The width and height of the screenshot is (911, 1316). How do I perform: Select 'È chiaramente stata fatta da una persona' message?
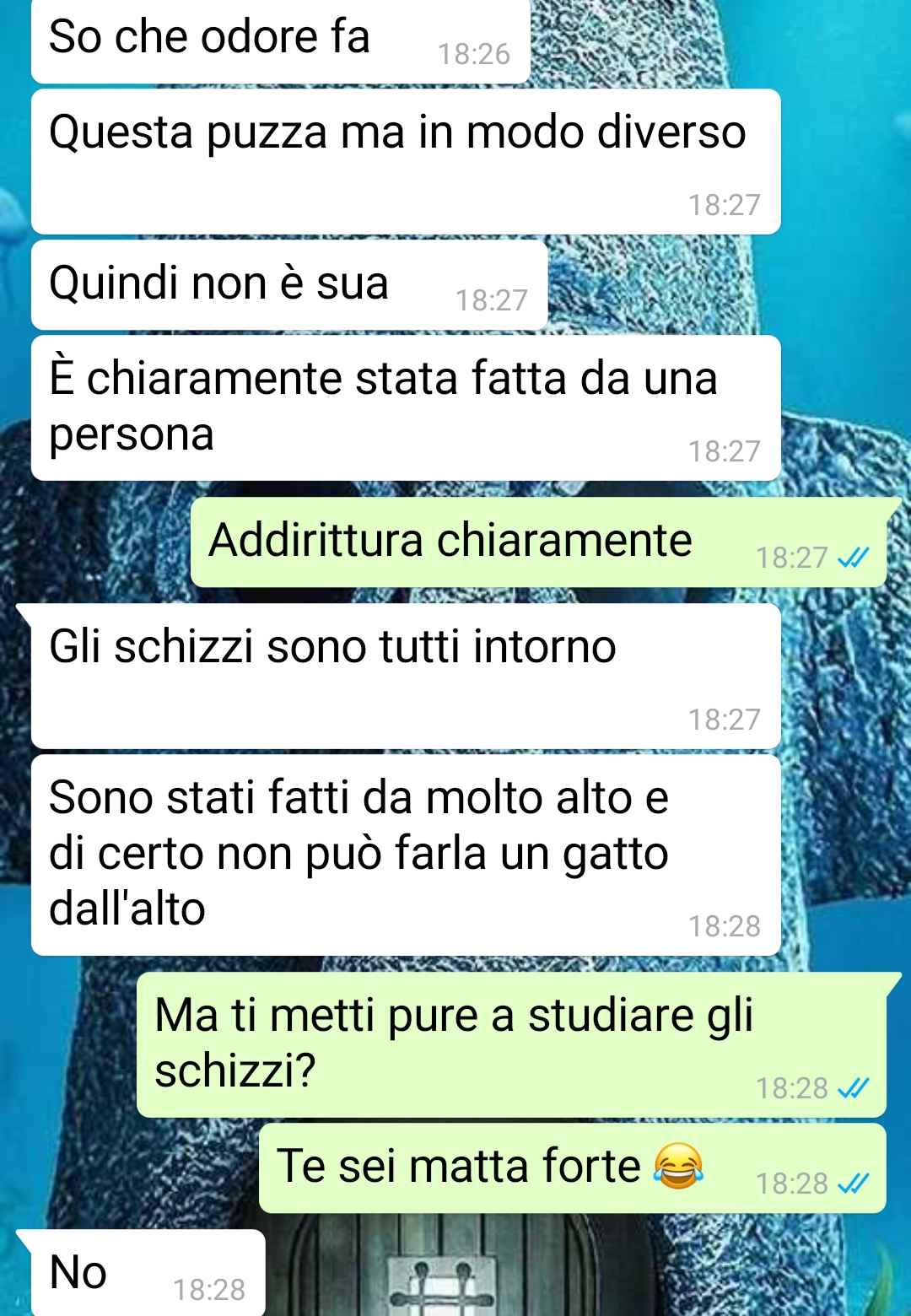[x=406, y=408]
